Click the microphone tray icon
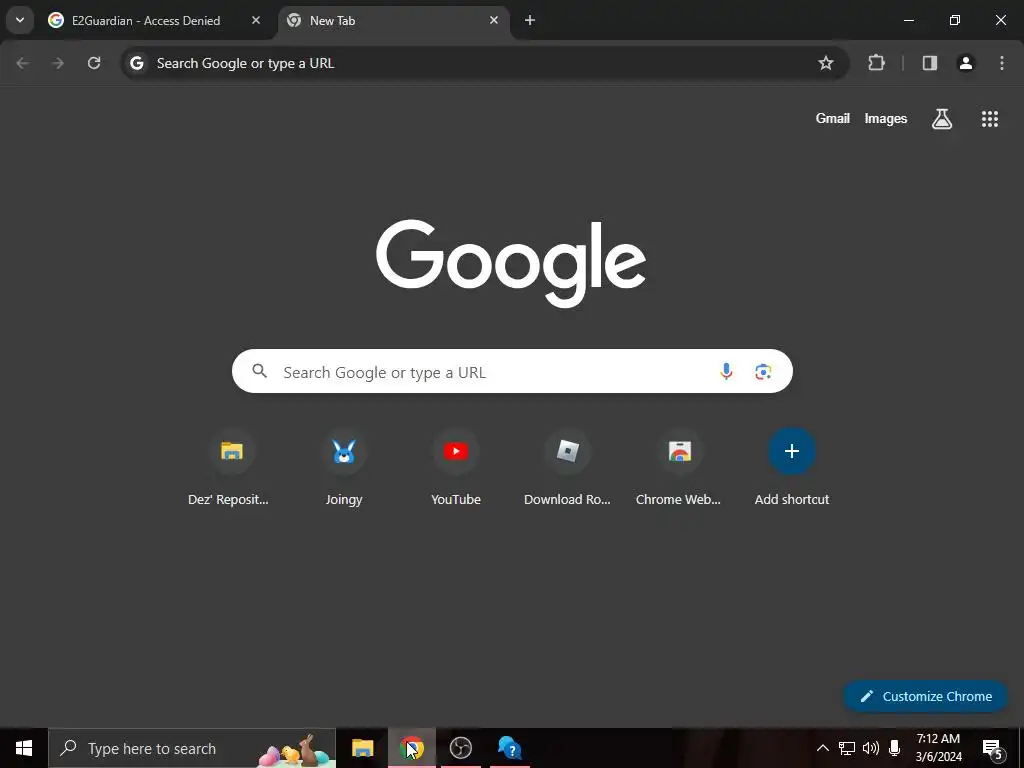The width and height of the screenshot is (1024, 768). point(895,748)
